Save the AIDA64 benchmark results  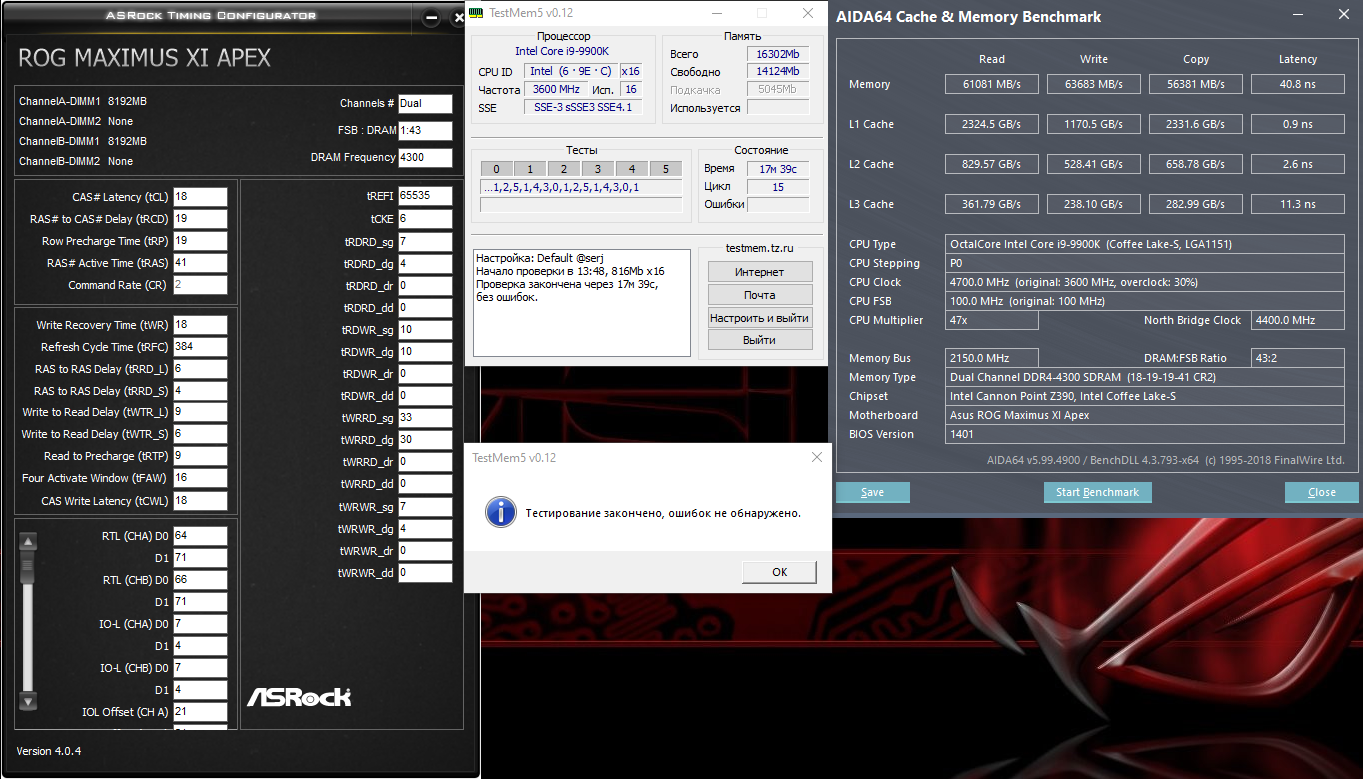coord(873,492)
